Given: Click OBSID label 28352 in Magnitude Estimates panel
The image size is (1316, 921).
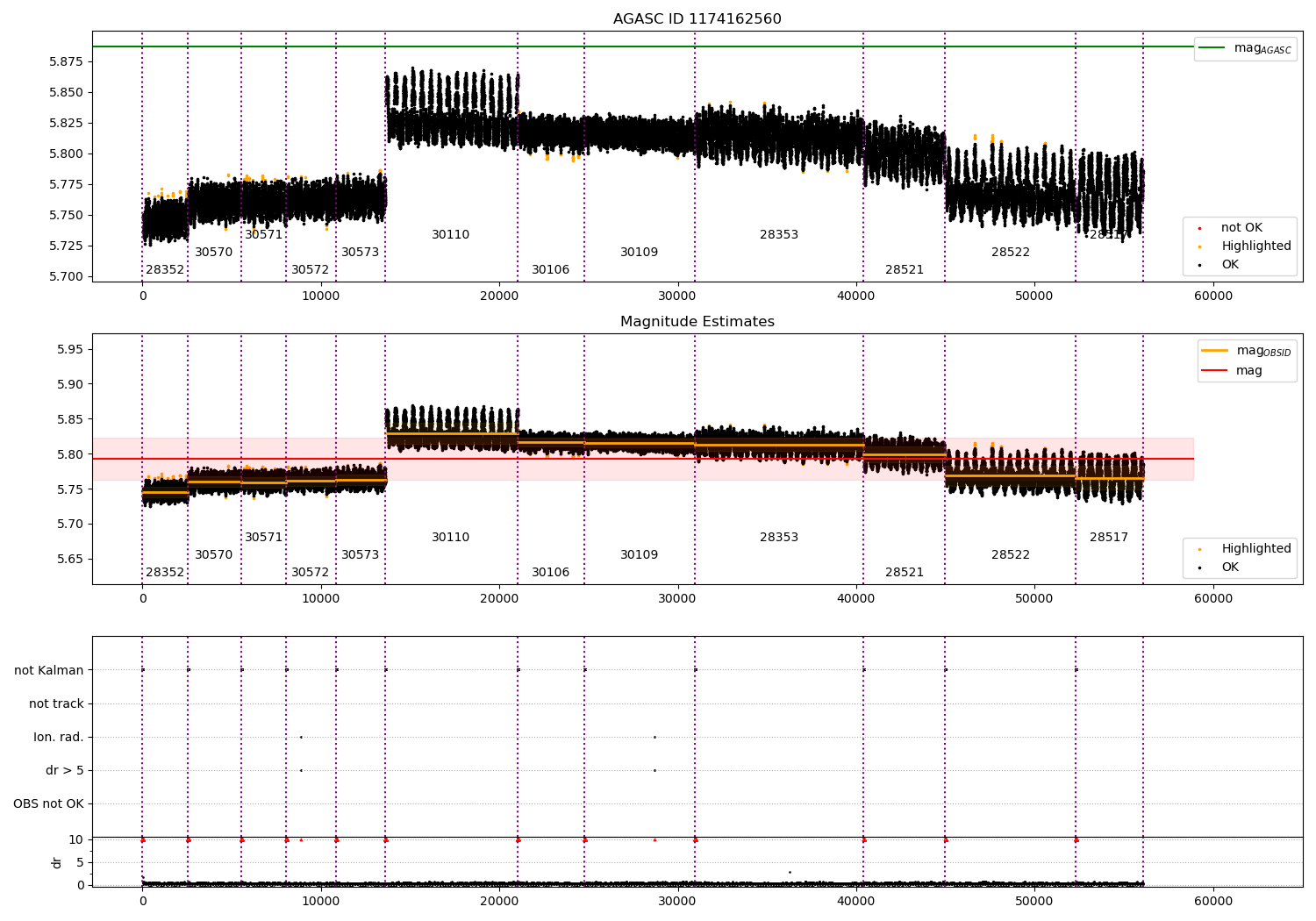Looking at the screenshot, I should pos(165,572).
